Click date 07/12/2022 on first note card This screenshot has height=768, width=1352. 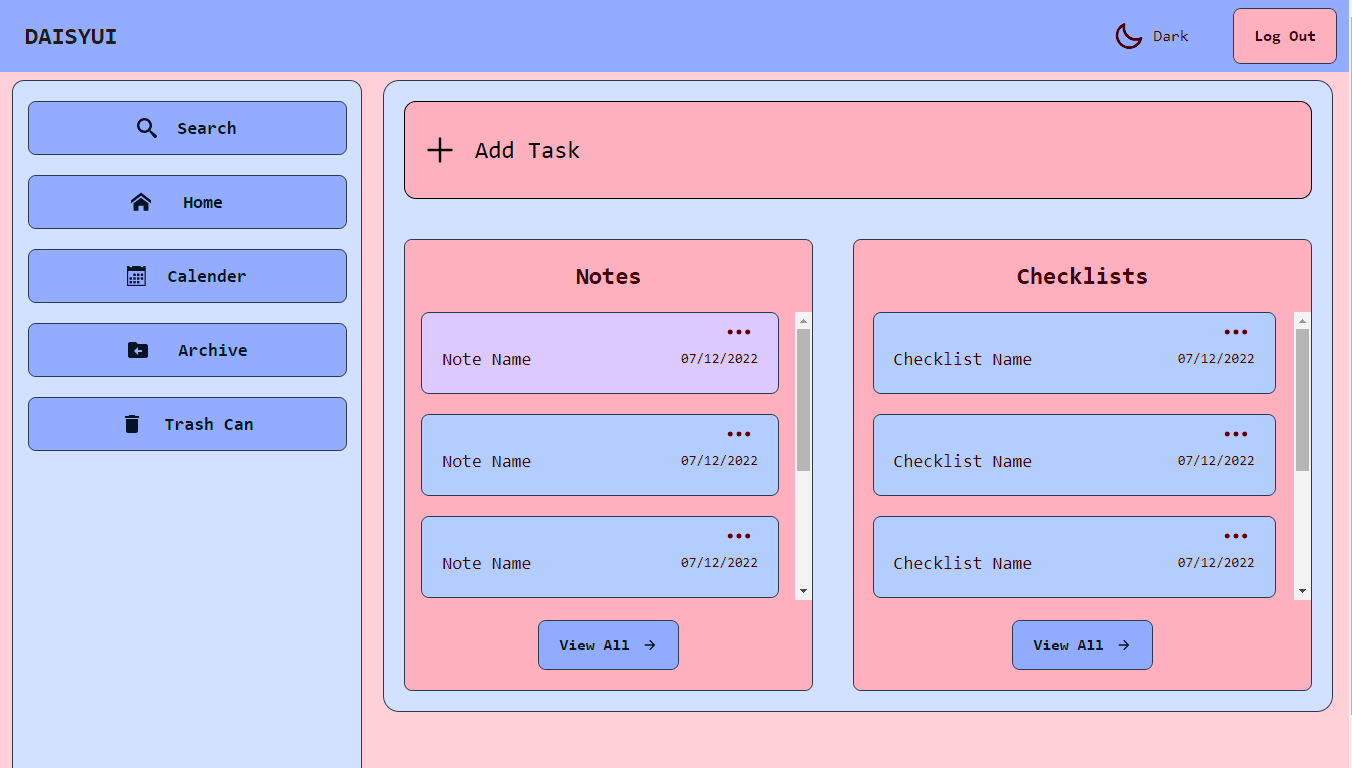(x=720, y=359)
